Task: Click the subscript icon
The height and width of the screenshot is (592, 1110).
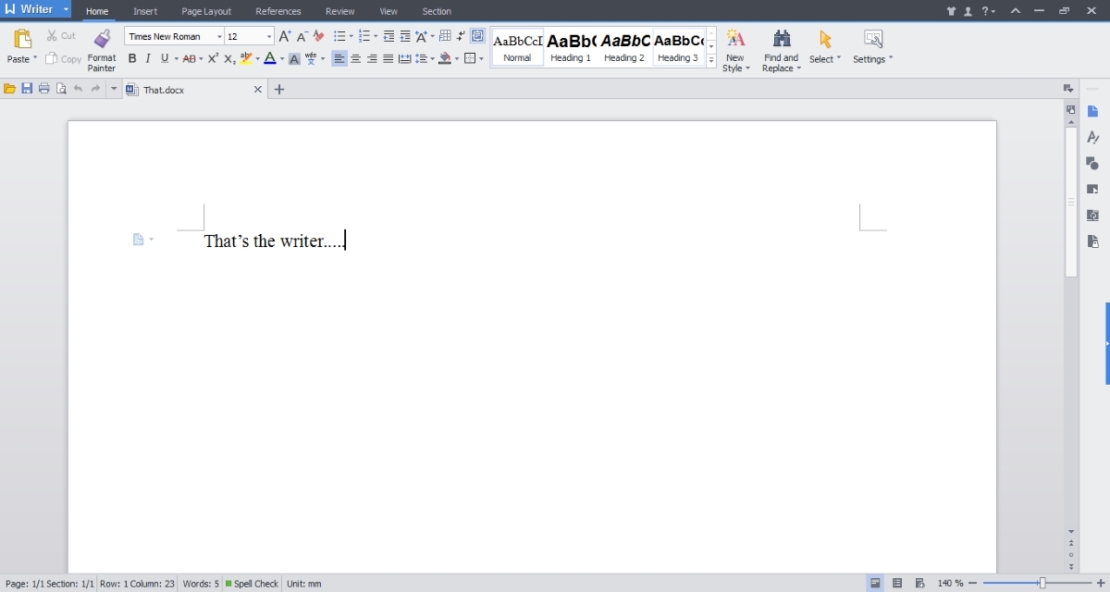Action: pos(227,58)
